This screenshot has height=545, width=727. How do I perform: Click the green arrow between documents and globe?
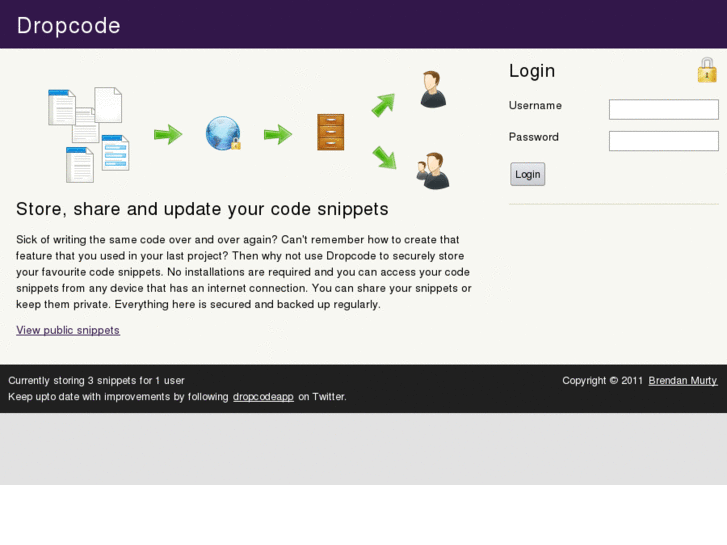(x=168, y=135)
